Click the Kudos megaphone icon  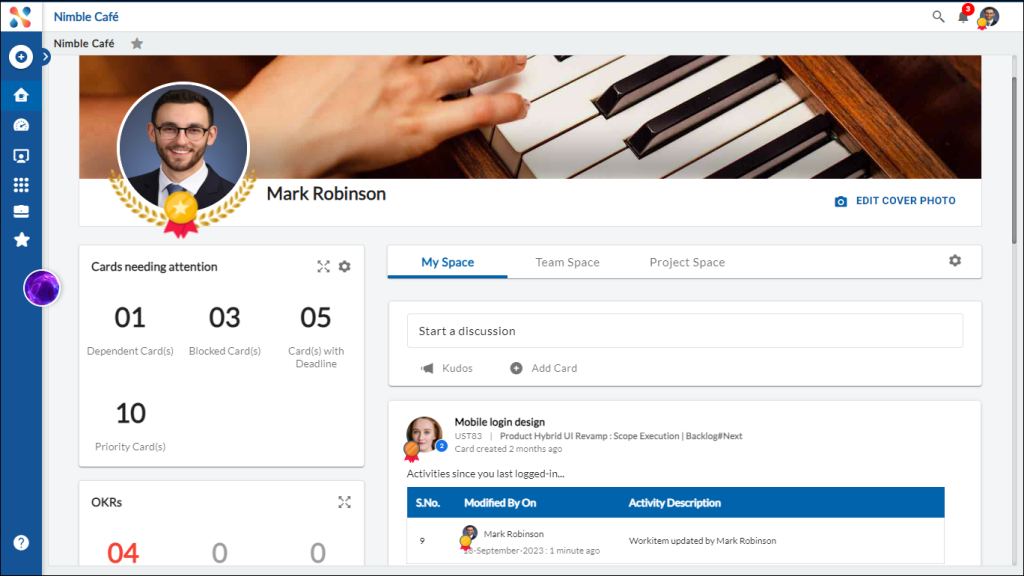pos(428,368)
